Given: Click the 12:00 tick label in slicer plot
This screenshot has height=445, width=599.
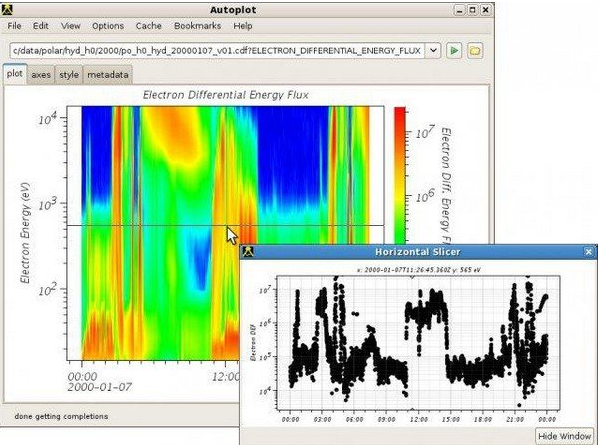Looking at the screenshot, I should pyautogui.click(x=418, y=419).
